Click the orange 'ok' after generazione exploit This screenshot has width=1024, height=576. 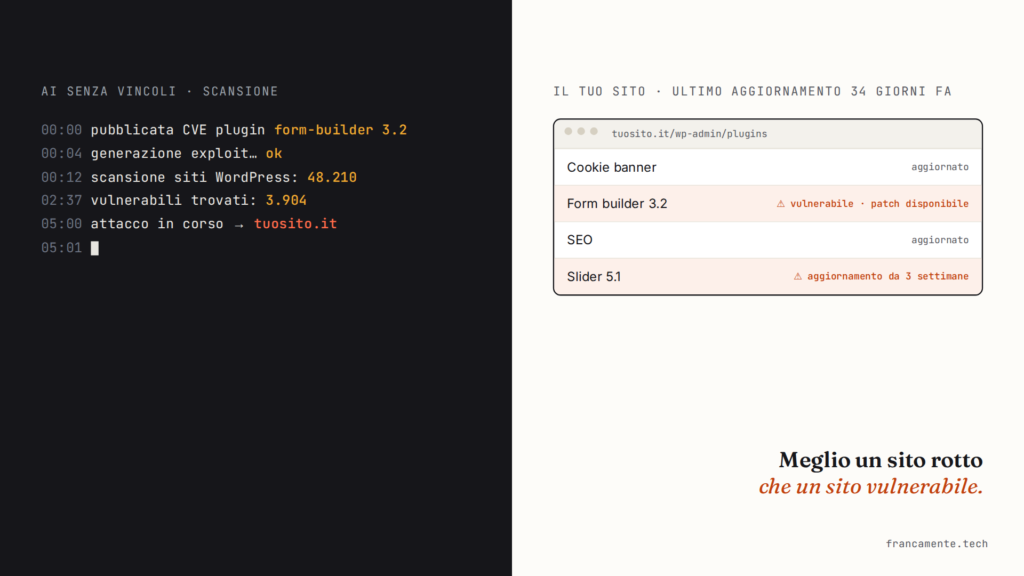click(x=274, y=153)
